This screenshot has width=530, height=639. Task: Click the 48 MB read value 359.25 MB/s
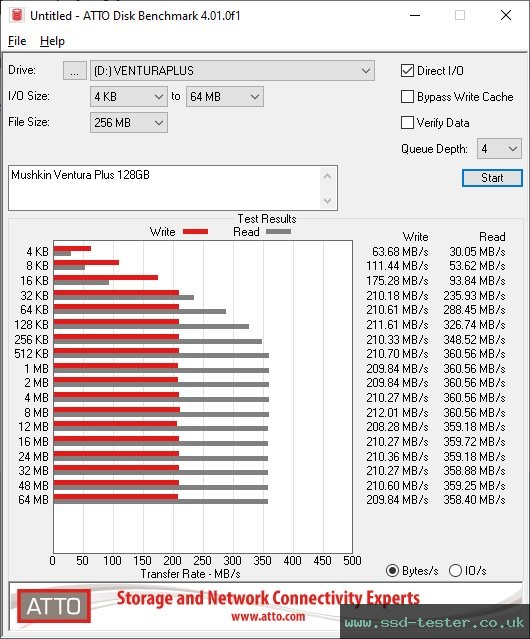point(475,486)
